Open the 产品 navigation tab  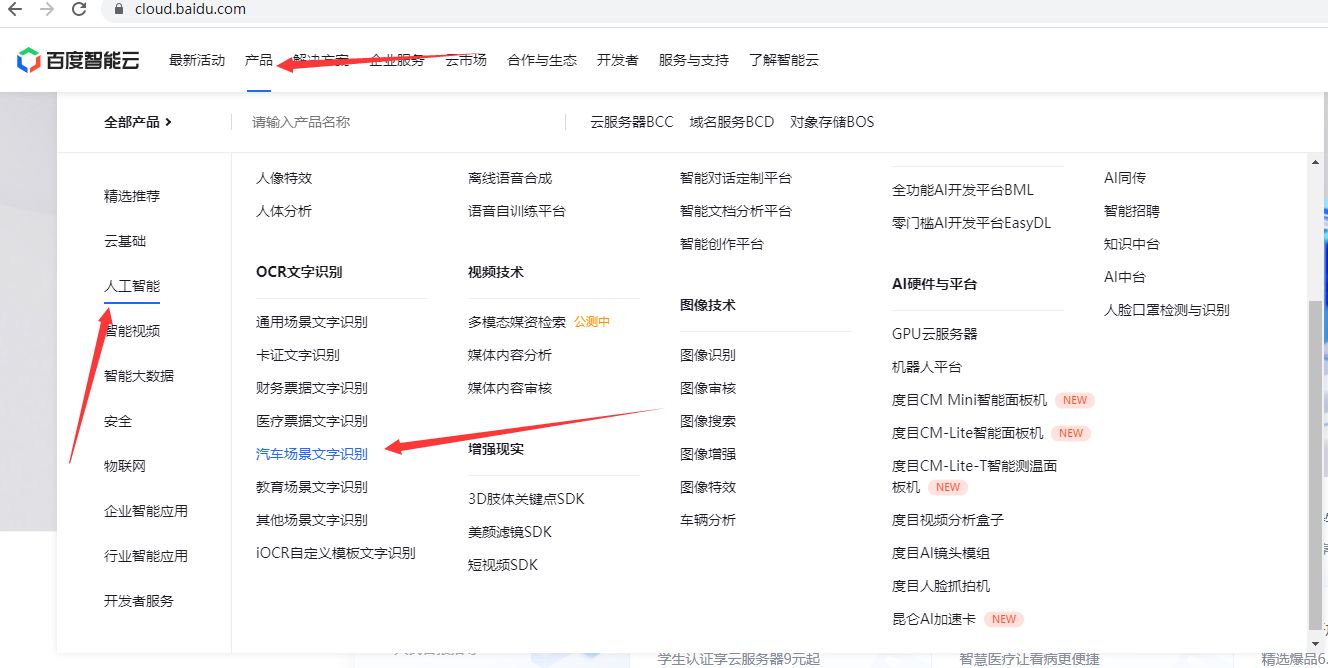pos(259,60)
